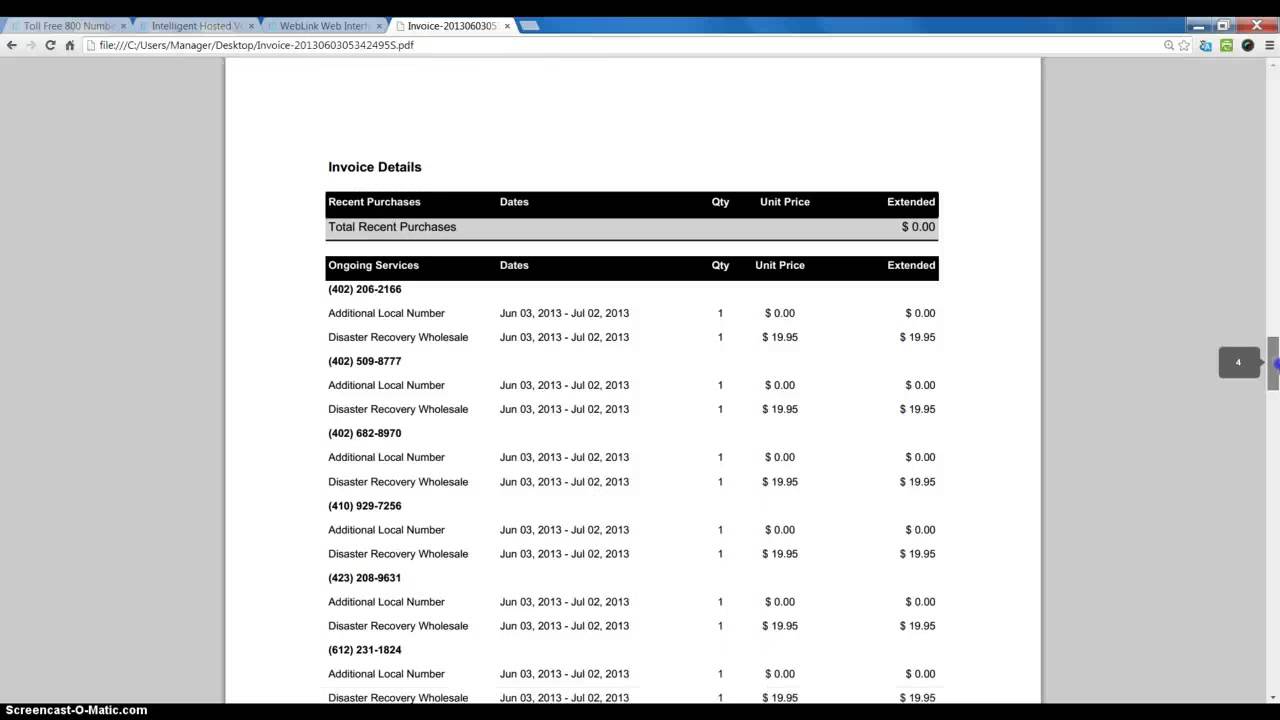
Task: Click phone number (423) 208-9631
Action: tap(365, 578)
